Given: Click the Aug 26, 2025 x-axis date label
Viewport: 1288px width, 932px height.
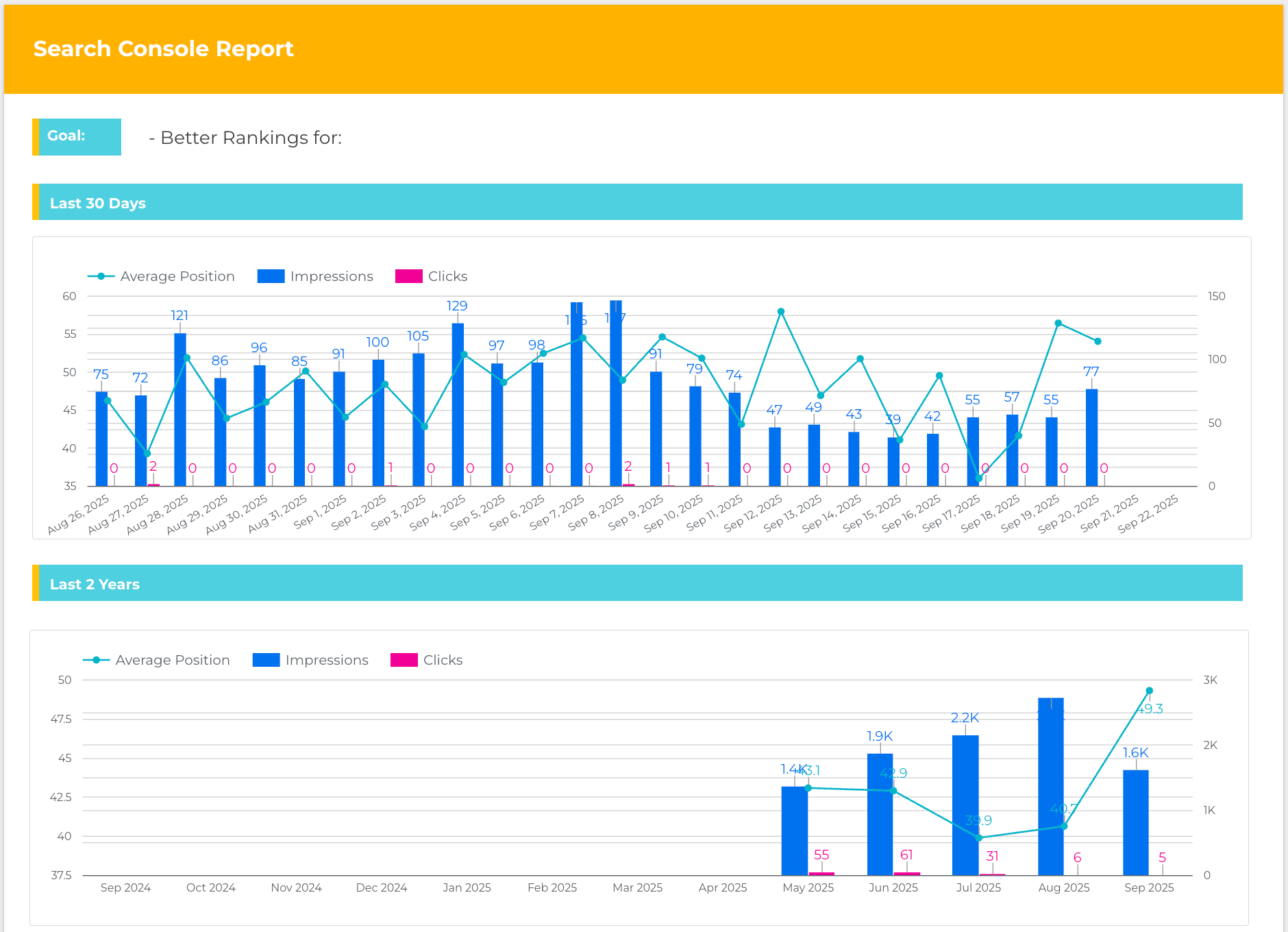Looking at the screenshot, I should [79, 514].
